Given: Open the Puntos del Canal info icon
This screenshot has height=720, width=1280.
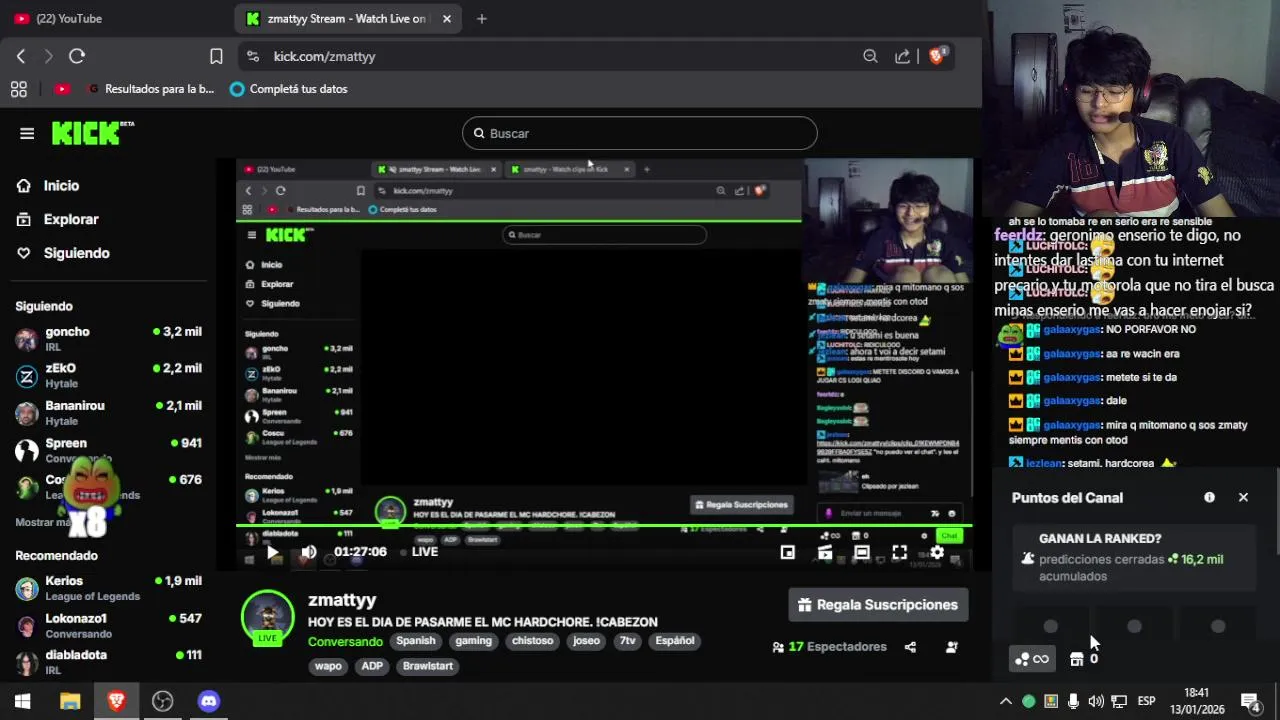Looking at the screenshot, I should point(1209,497).
